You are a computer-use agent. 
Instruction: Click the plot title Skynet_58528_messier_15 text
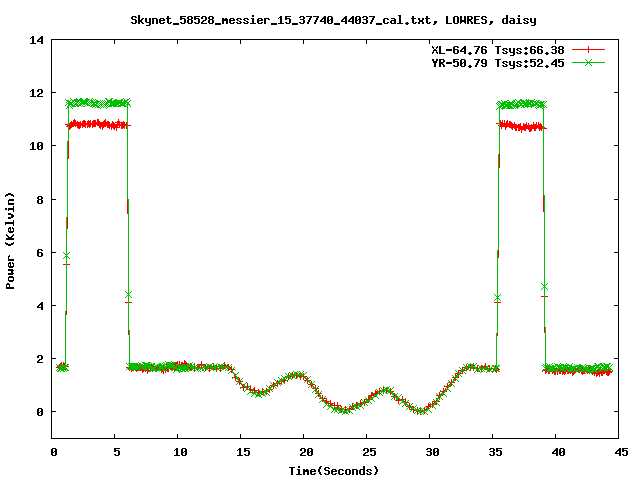click(x=333, y=20)
